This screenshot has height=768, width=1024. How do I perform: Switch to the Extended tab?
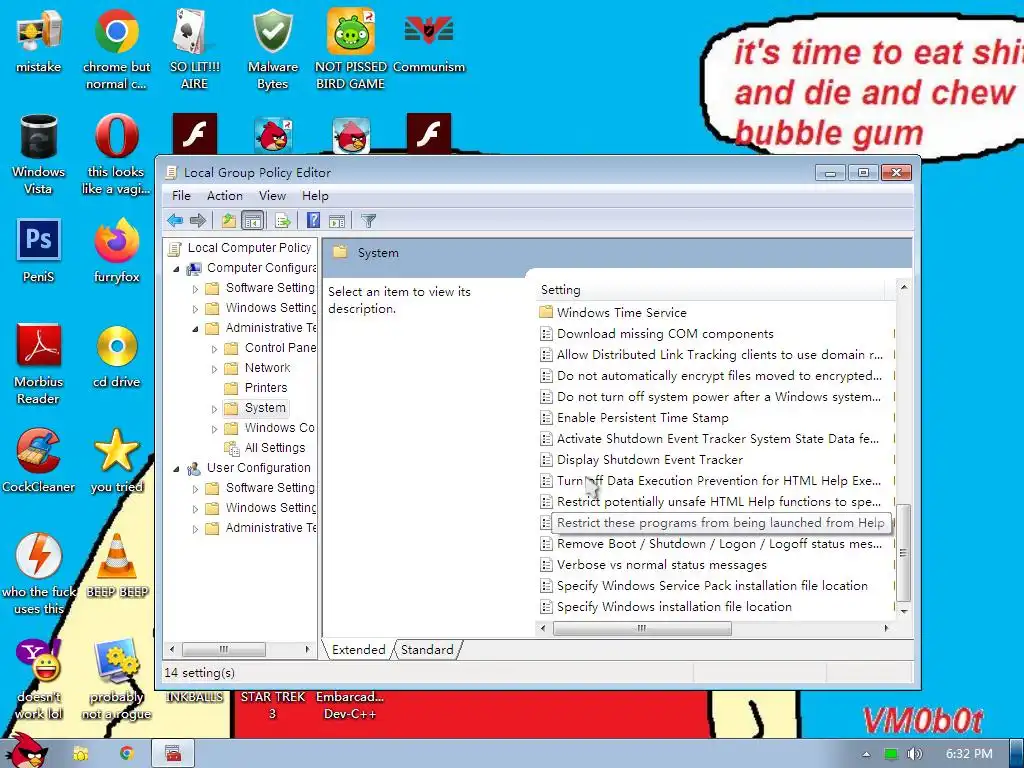pyautogui.click(x=359, y=649)
